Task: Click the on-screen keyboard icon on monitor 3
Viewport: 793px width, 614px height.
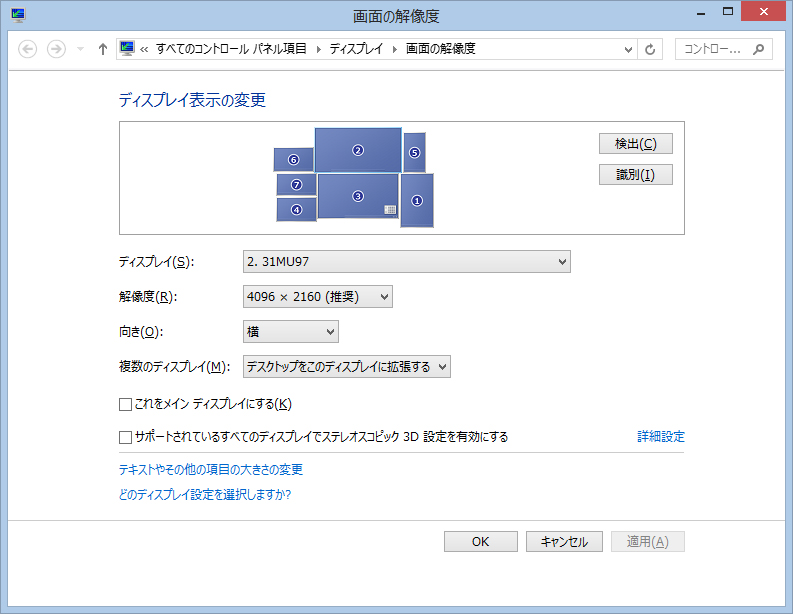Action: click(x=390, y=209)
